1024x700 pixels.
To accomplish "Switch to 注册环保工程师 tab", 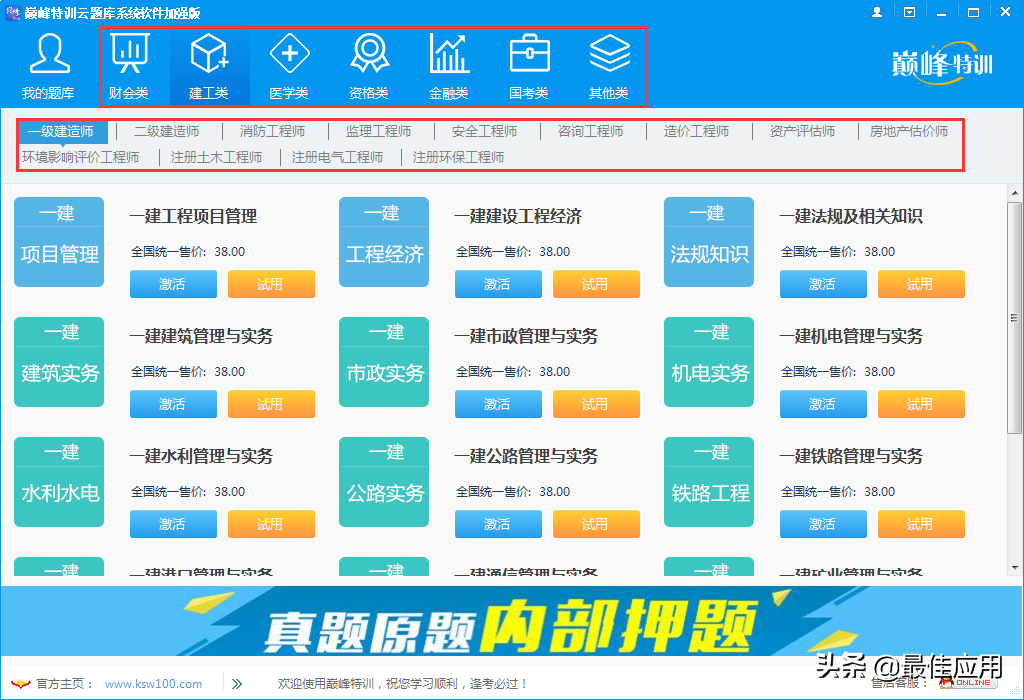I will 458,157.
